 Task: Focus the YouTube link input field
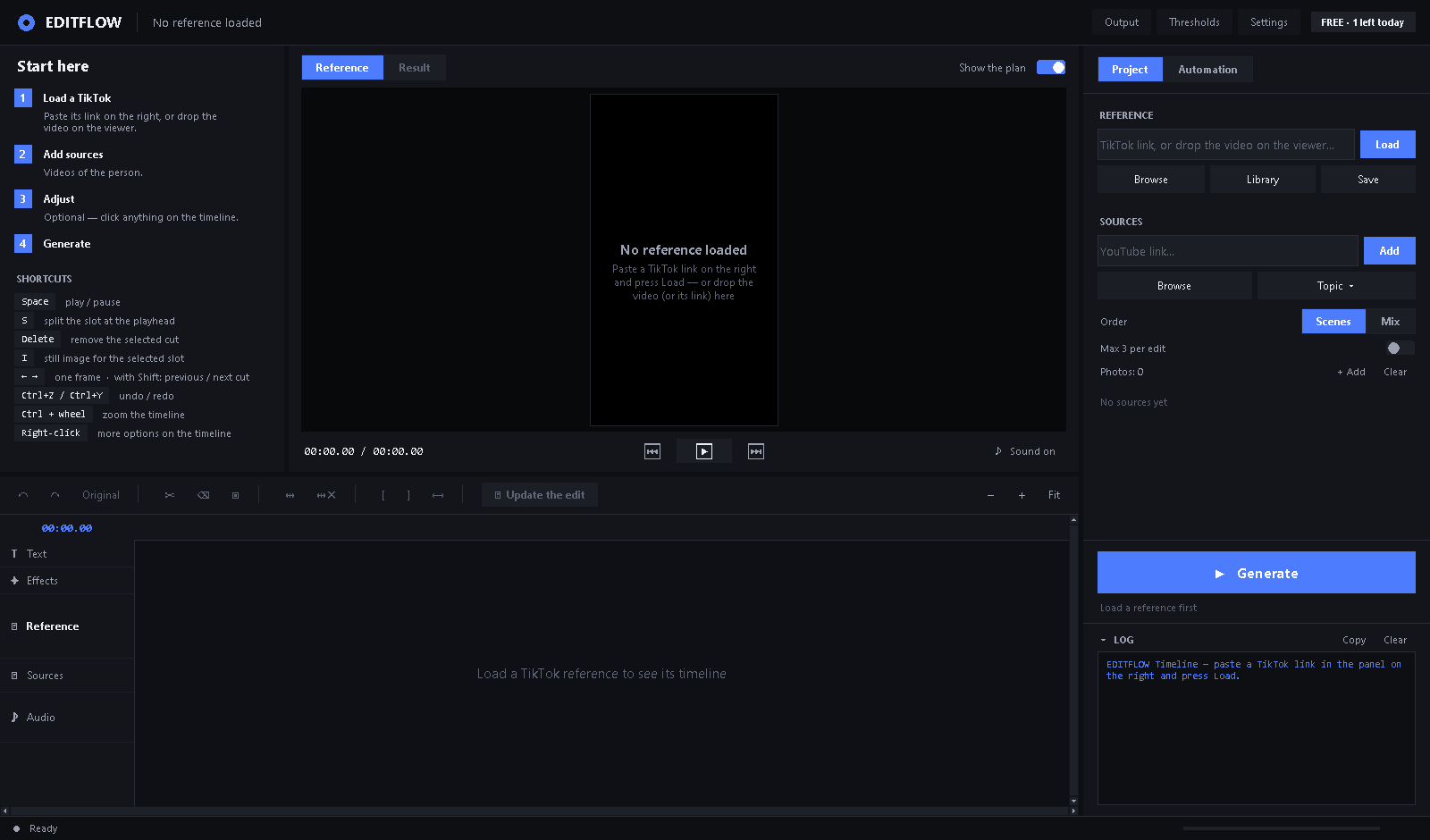1228,251
